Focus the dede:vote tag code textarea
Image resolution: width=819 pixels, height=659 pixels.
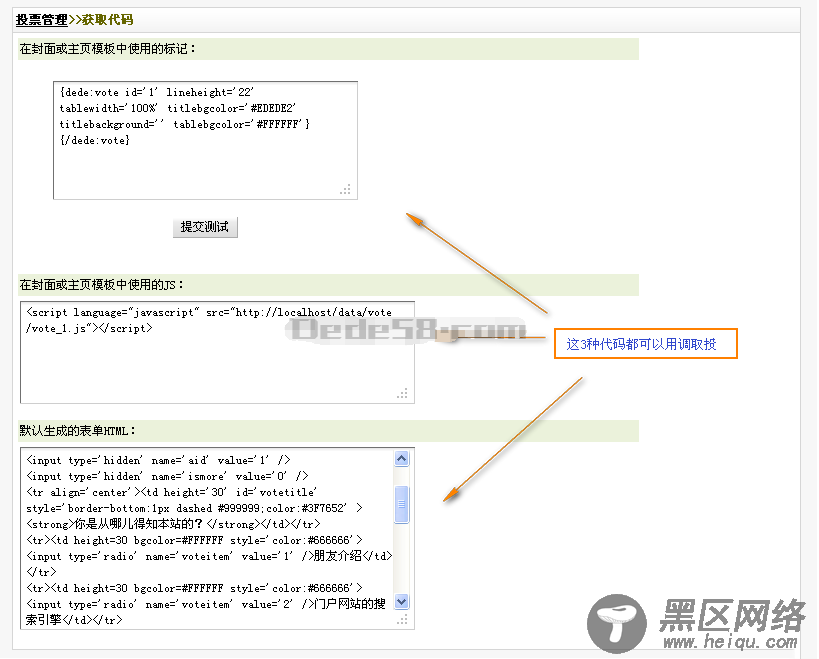[205, 140]
